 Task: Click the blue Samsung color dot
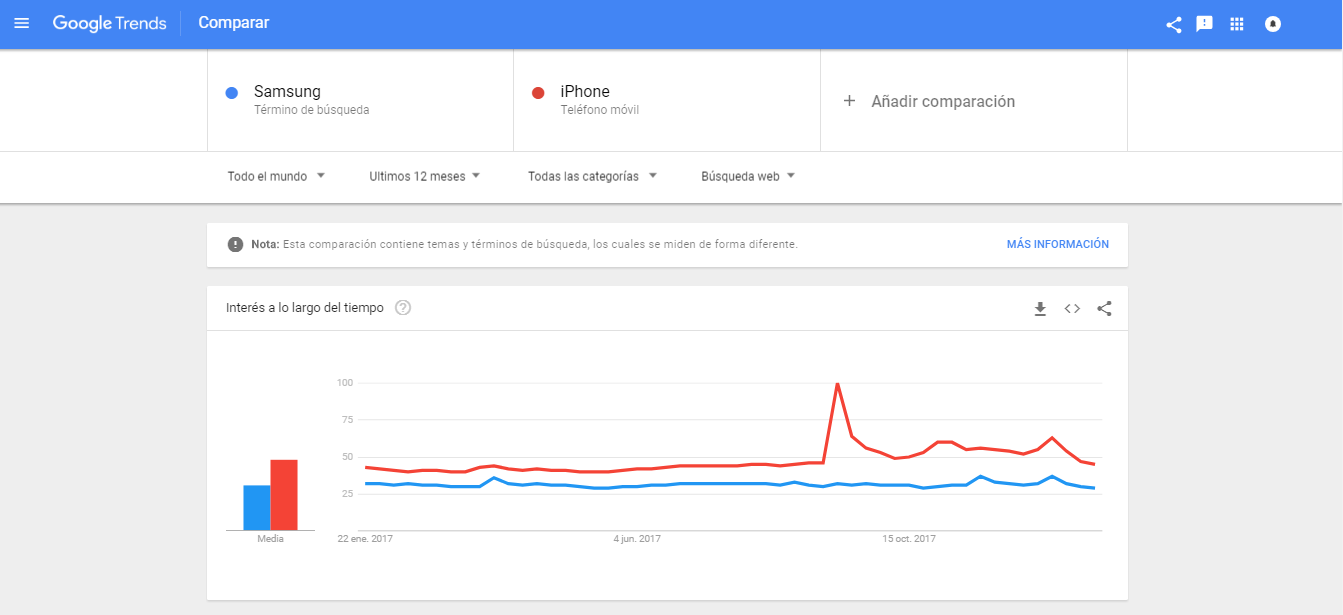pos(232,93)
